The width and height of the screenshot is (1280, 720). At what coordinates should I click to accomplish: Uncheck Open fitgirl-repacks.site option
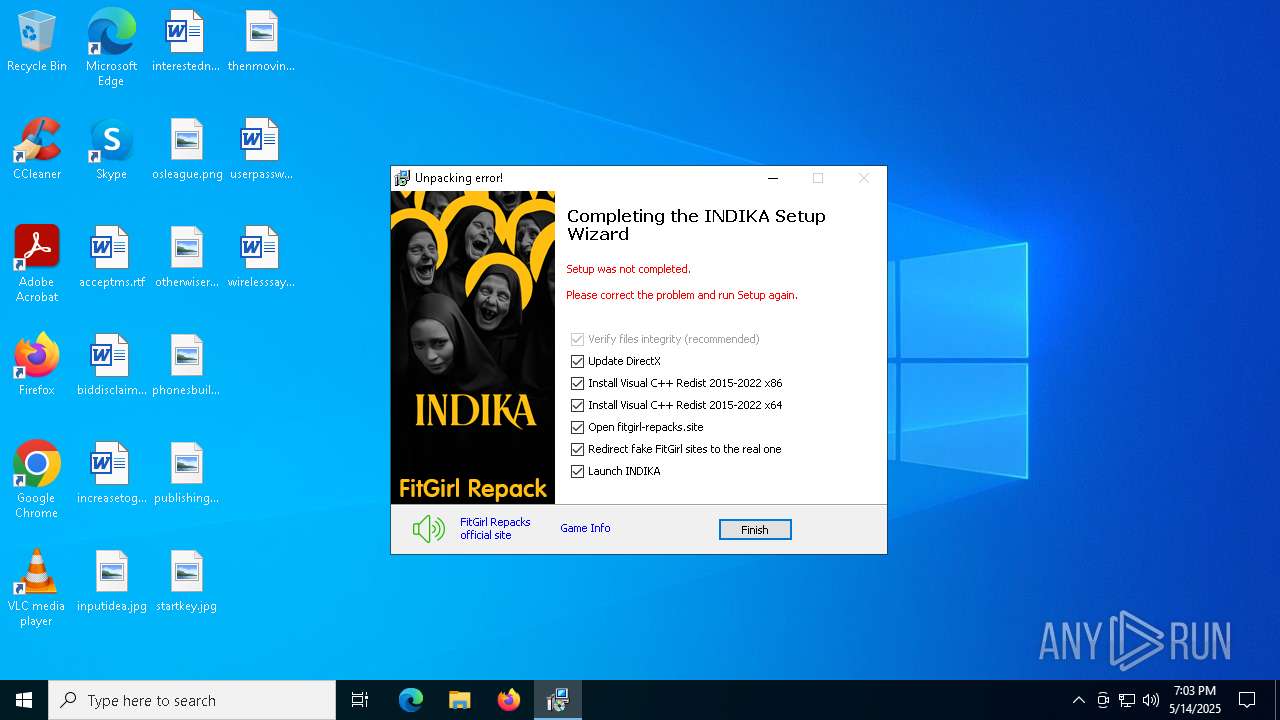tap(577, 427)
